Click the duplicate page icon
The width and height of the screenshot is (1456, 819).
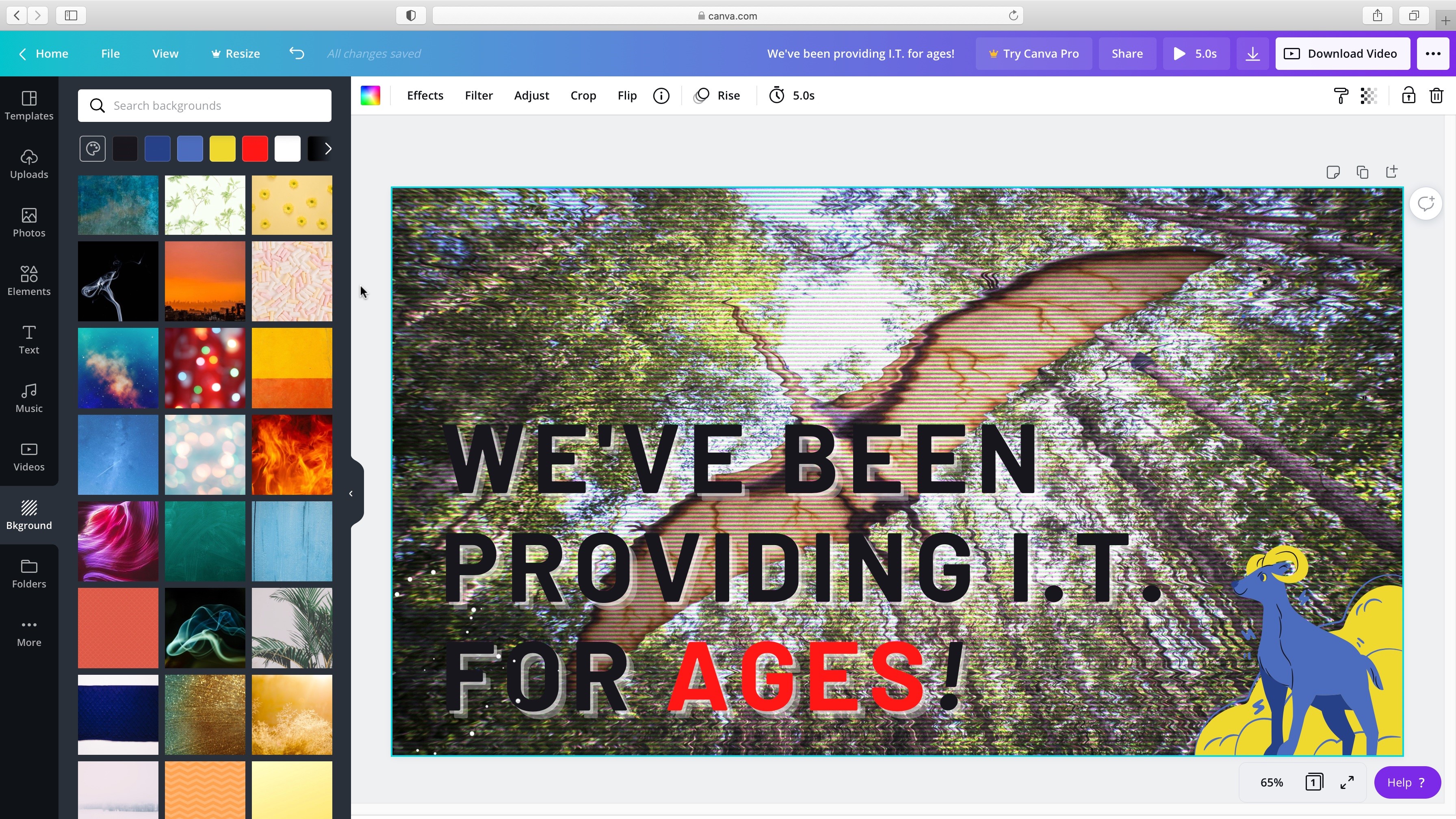[1362, 172]
